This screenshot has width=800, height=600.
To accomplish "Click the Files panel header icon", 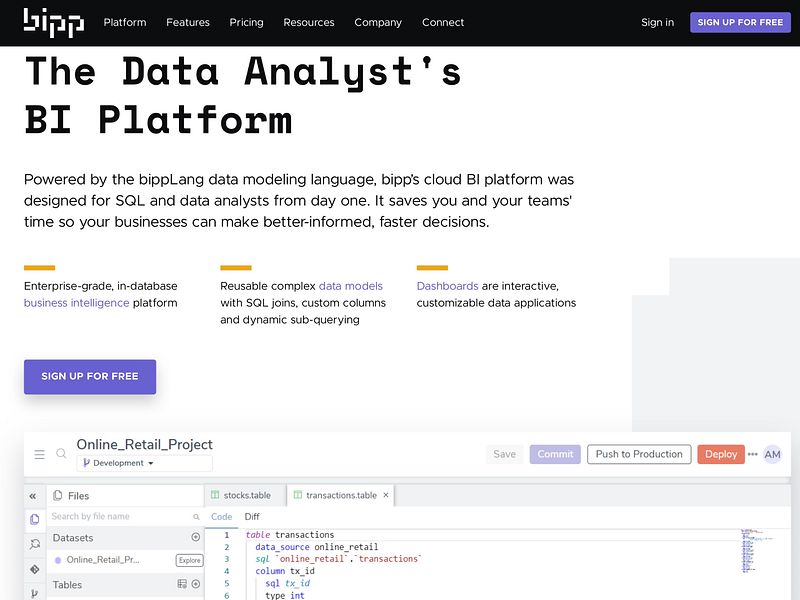I will click(x=58, y=495).
